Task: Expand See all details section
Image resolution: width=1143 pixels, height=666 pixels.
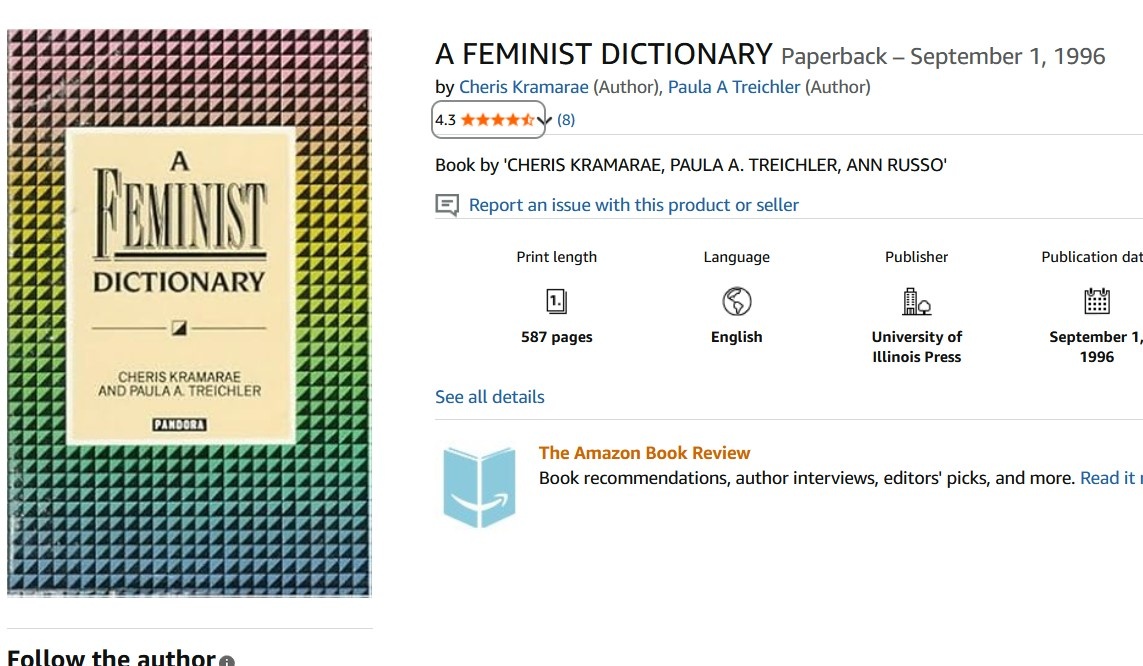Action: pos(489,396)
